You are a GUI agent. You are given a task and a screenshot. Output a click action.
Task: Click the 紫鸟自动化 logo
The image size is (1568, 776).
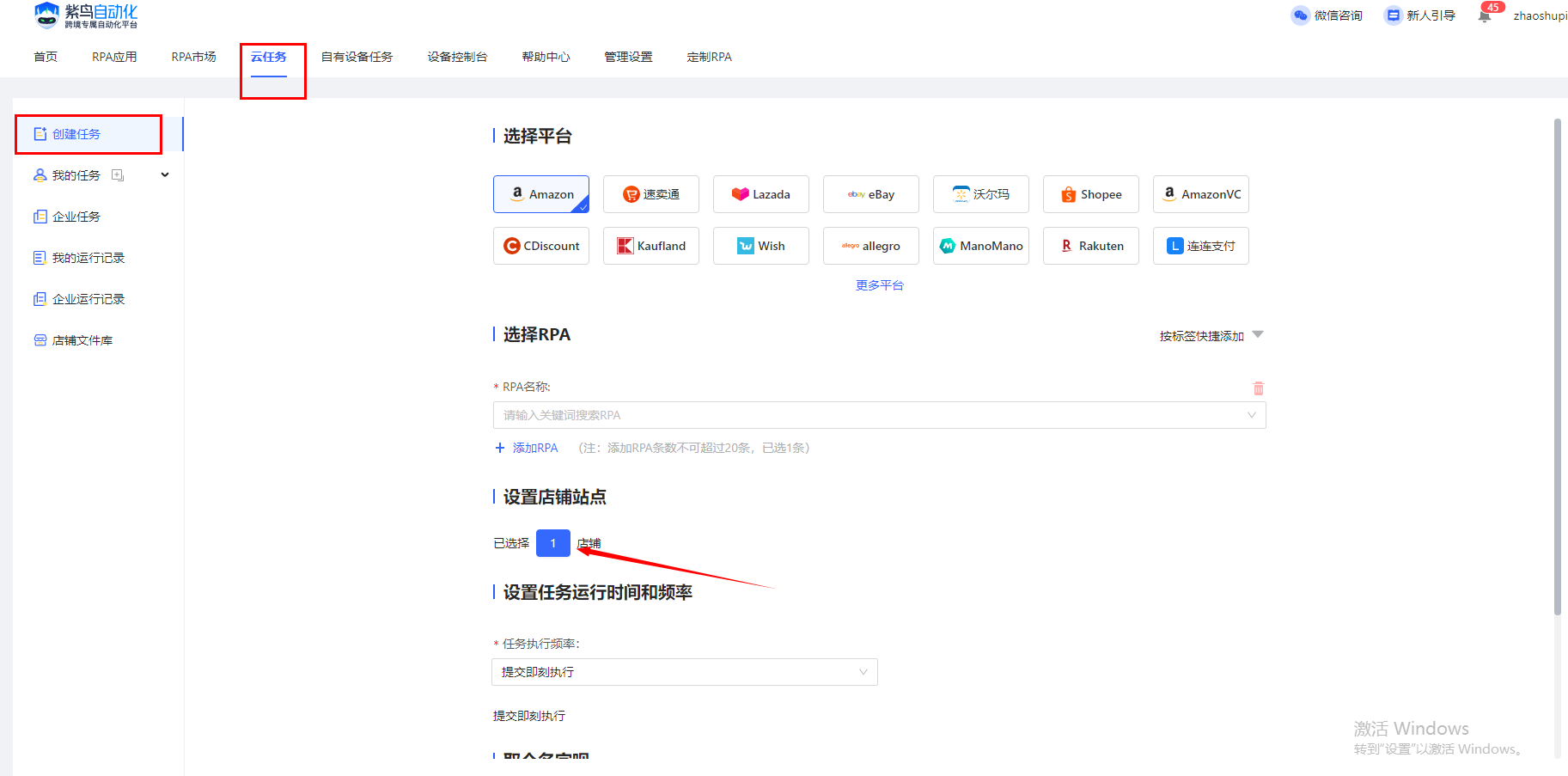click(x=86, y=15)
